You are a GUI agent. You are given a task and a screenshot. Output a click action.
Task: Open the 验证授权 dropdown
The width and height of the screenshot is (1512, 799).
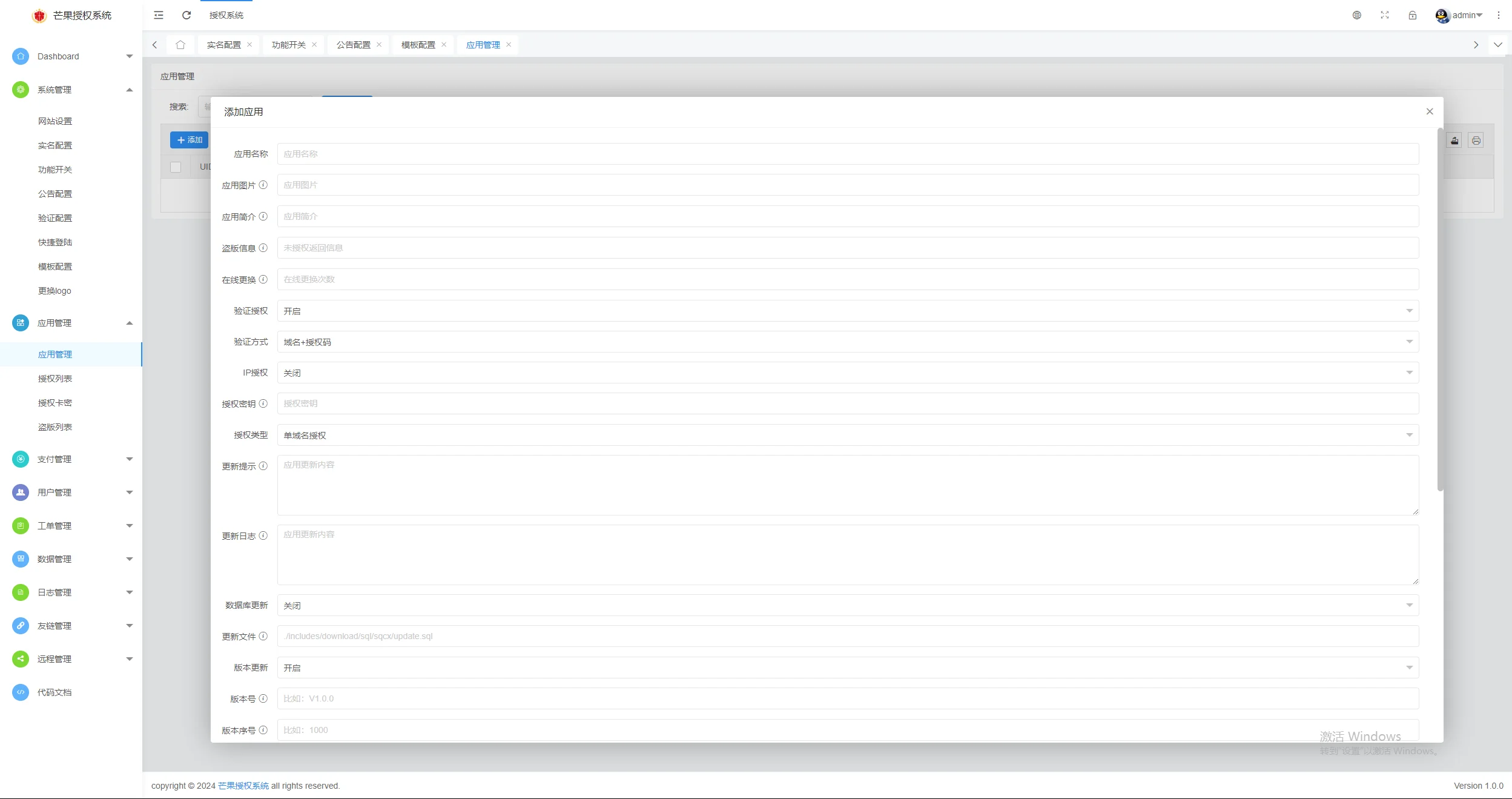848,311
